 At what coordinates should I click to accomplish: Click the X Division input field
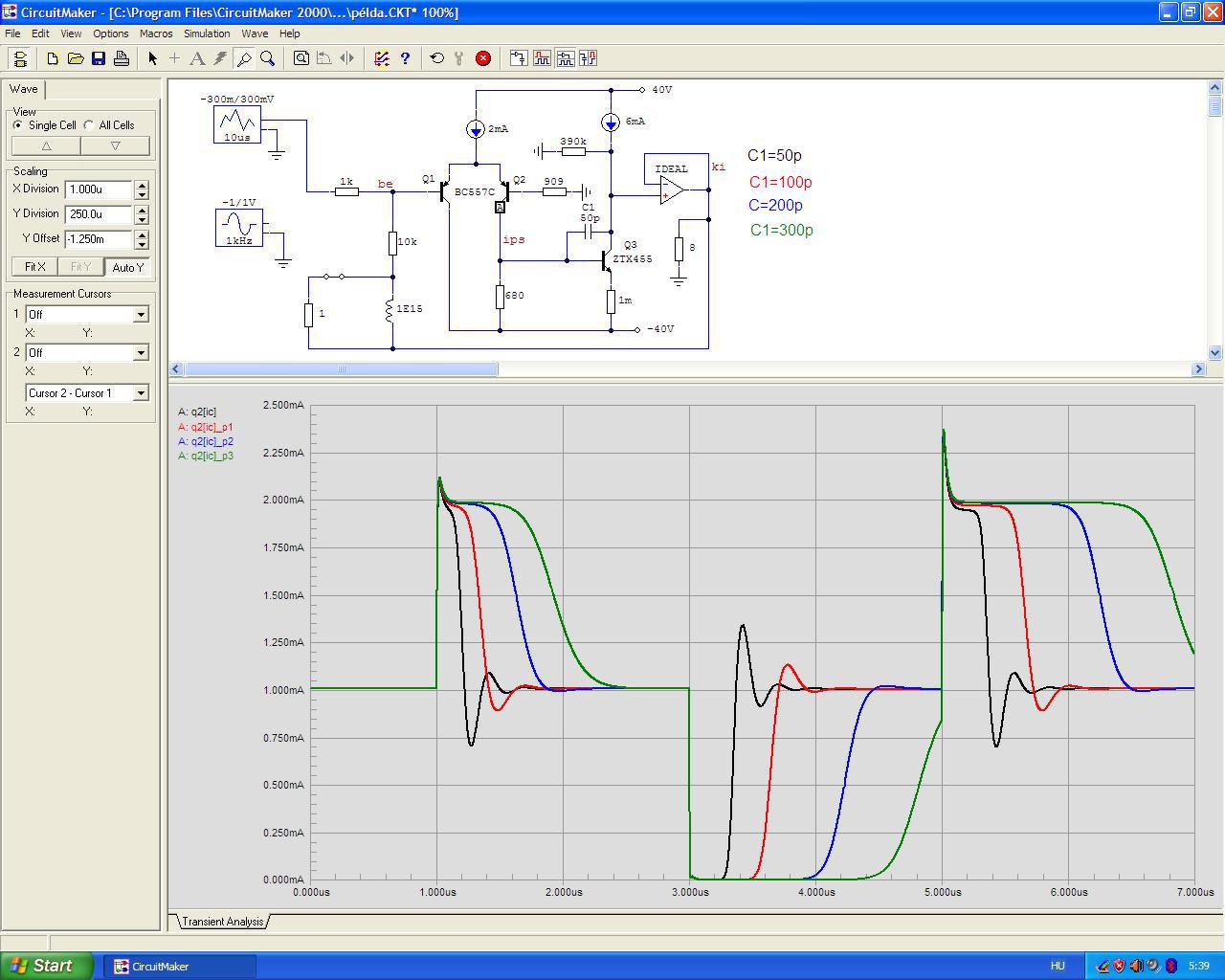99,189
